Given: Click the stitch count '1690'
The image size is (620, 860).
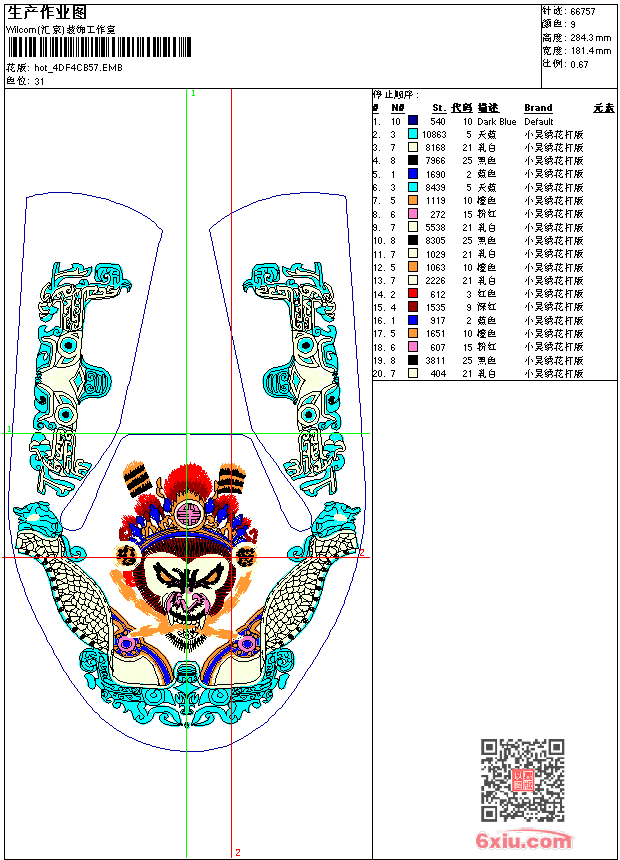Looking at the screenshot, I should coord(435,174).
